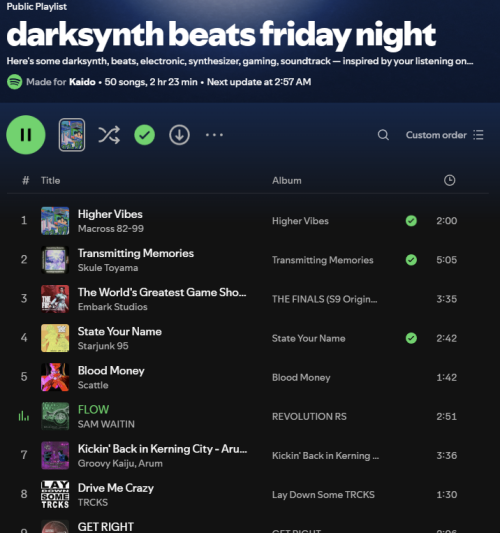Open the Transmitting Memories album link

tap(323, 260)
